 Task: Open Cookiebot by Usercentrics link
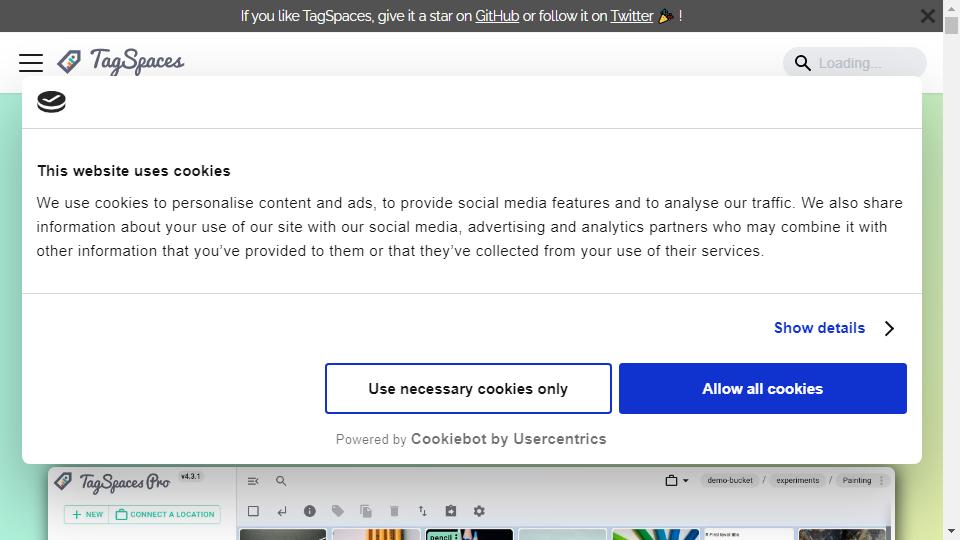click(509, 439)
